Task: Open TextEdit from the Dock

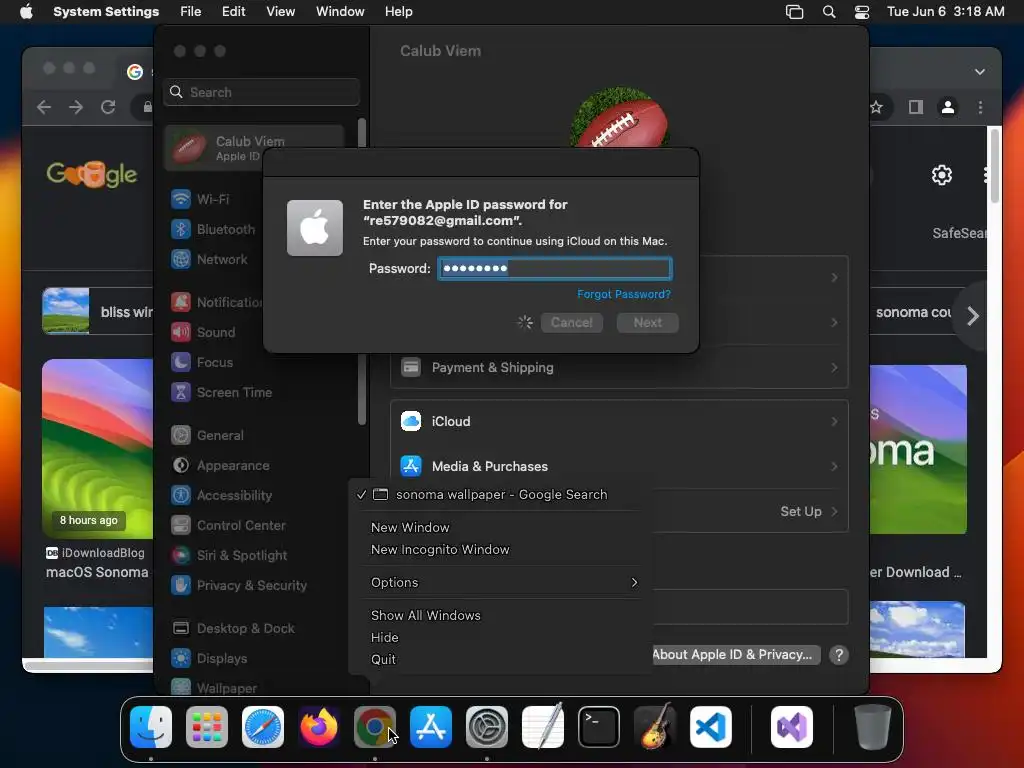Action: click(x=543, y=727)
